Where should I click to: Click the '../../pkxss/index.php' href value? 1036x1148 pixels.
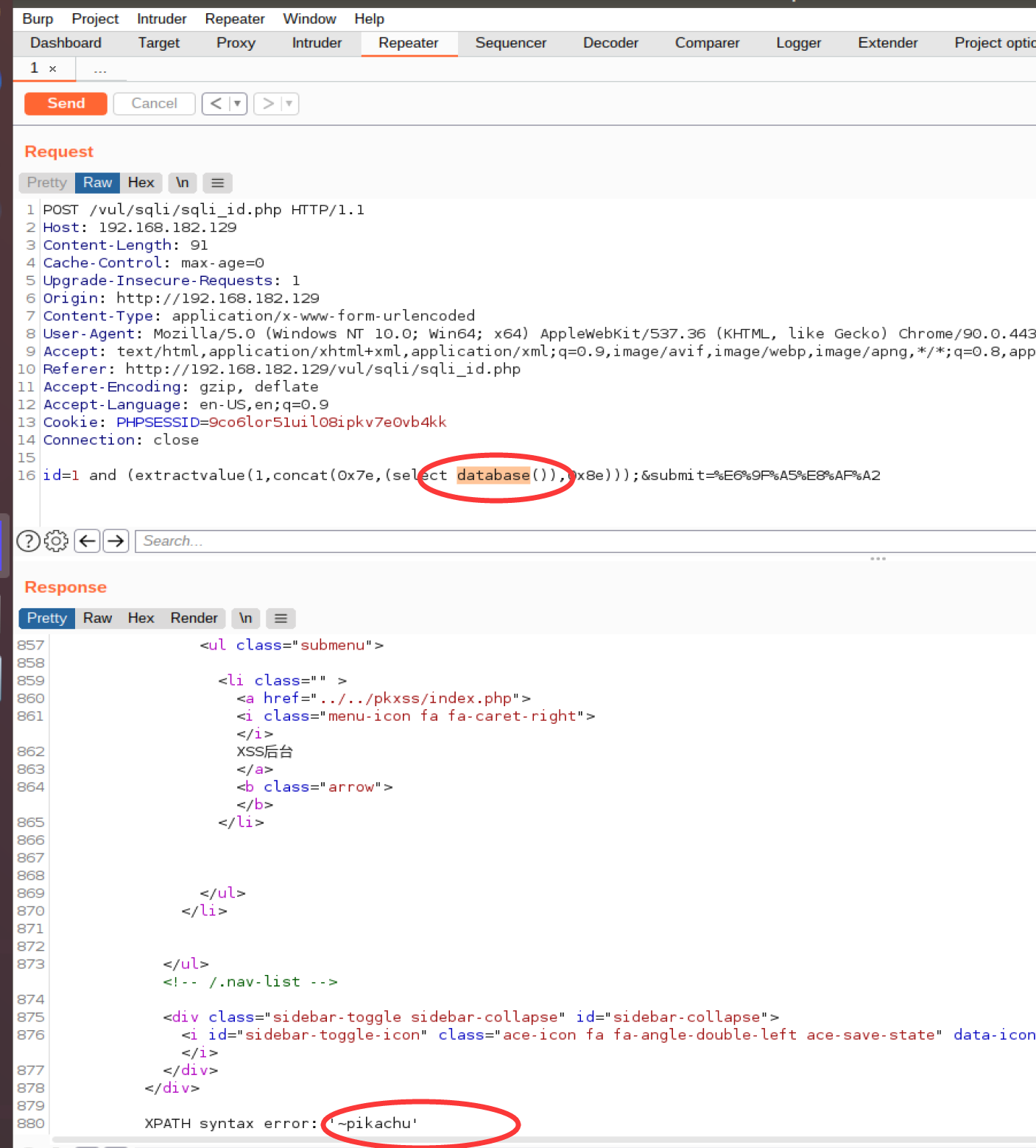(415, 698)
